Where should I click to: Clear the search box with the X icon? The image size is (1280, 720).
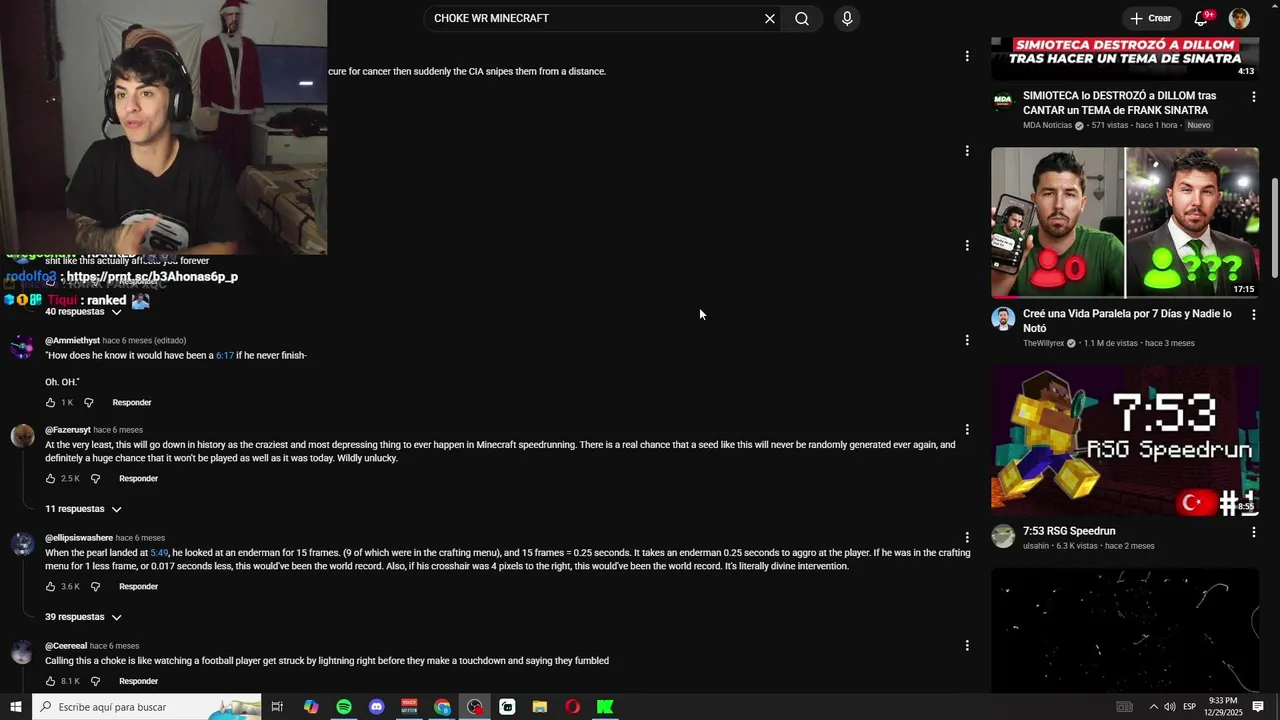point(770,18)
